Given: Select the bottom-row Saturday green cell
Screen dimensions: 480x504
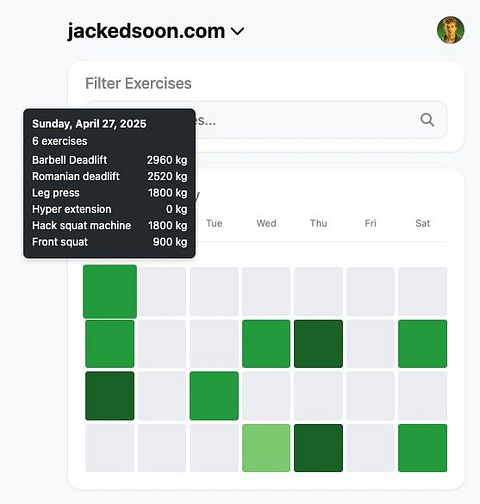Looking at the screenshot, I should click(422, 448).
